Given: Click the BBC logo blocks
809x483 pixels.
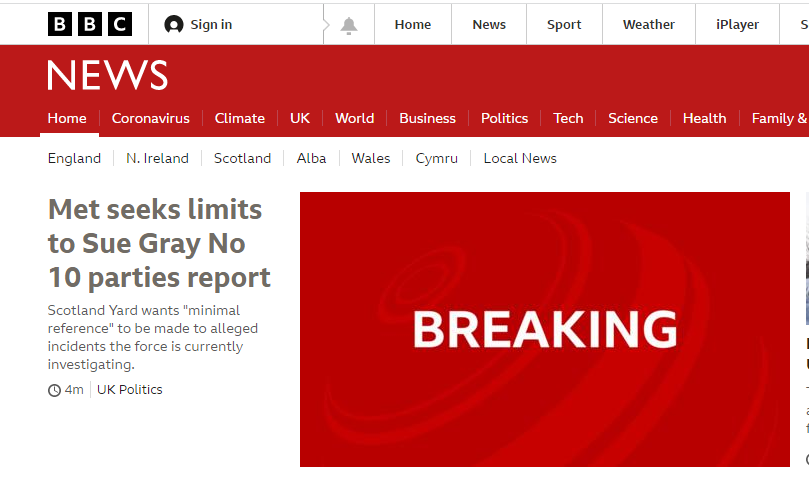Looking at the screenshot, I should click(x=89, y=24).
